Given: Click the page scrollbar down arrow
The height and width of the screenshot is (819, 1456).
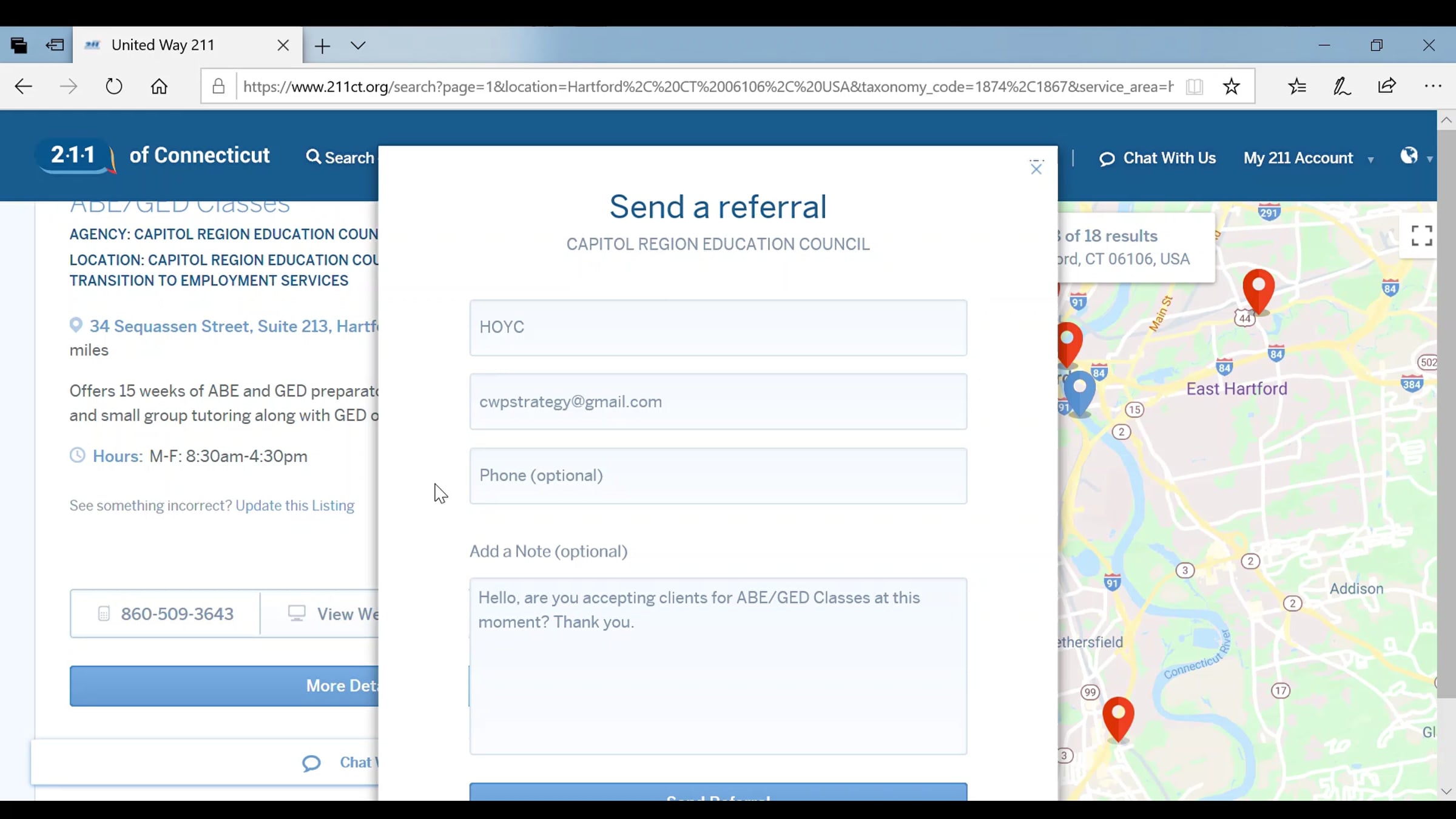Looking at the screenshot, I should point(1446,791).
